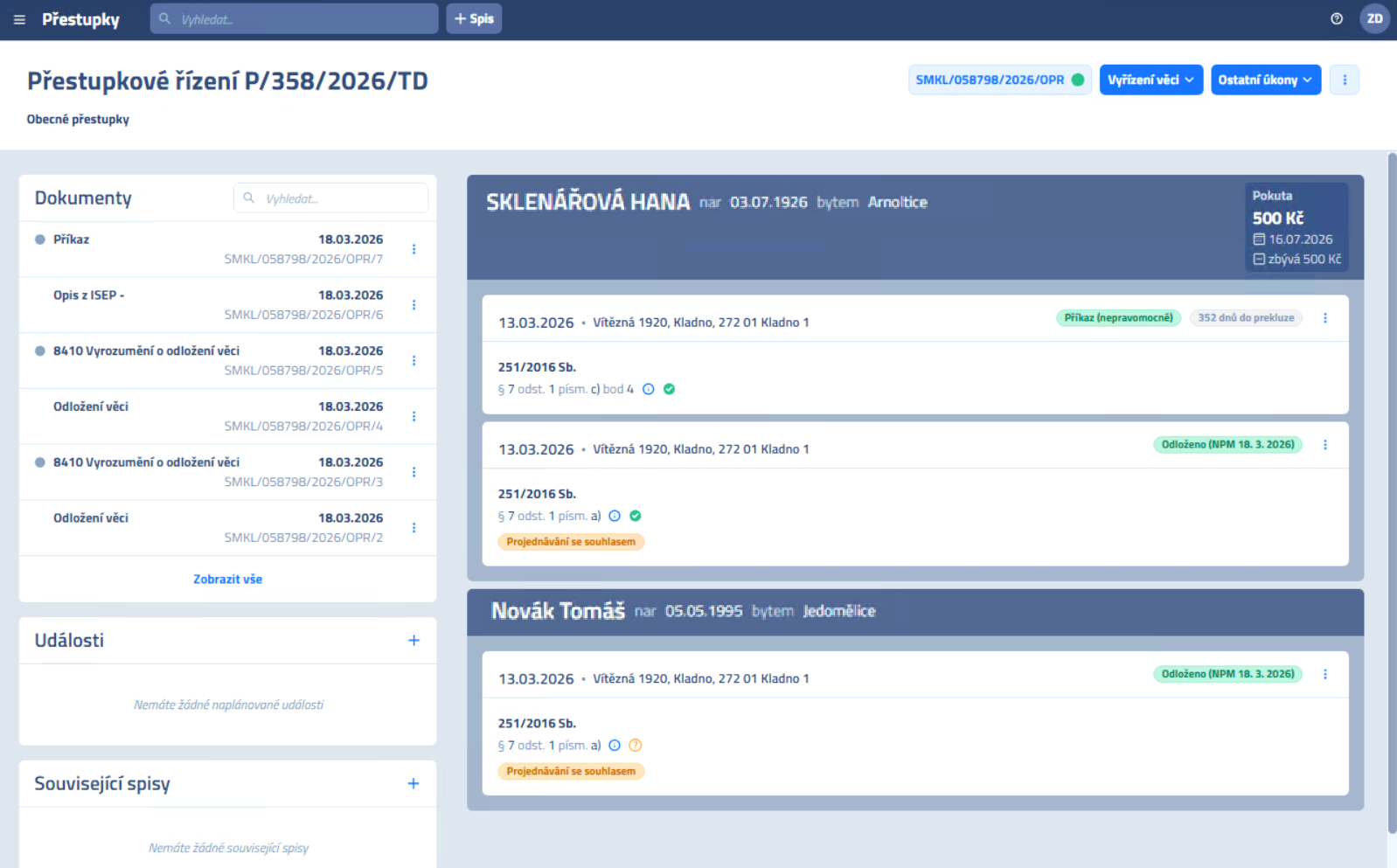Expand the Vyřízení věci dropdown

(1151, 80)
